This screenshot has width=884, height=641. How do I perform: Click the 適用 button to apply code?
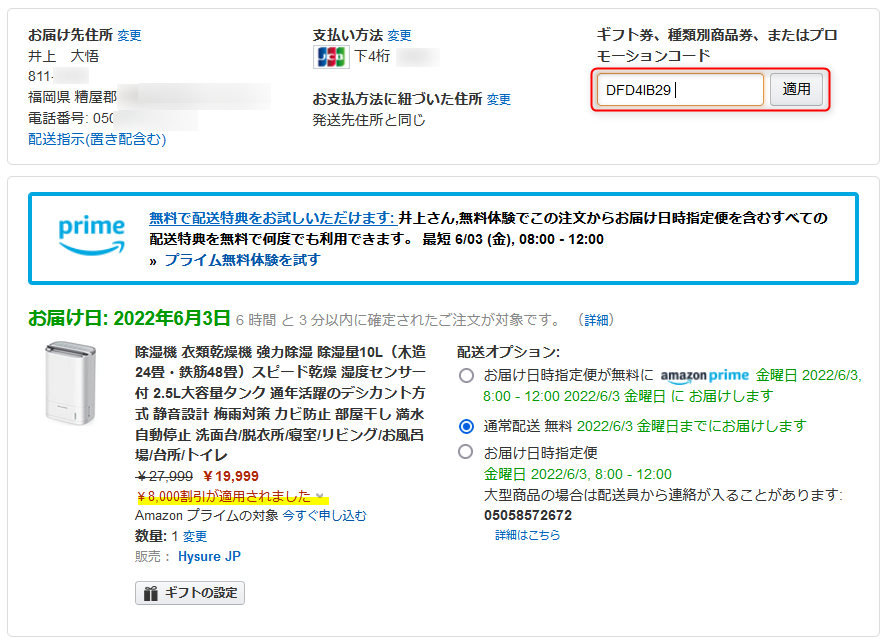click(x=796, y=89)
